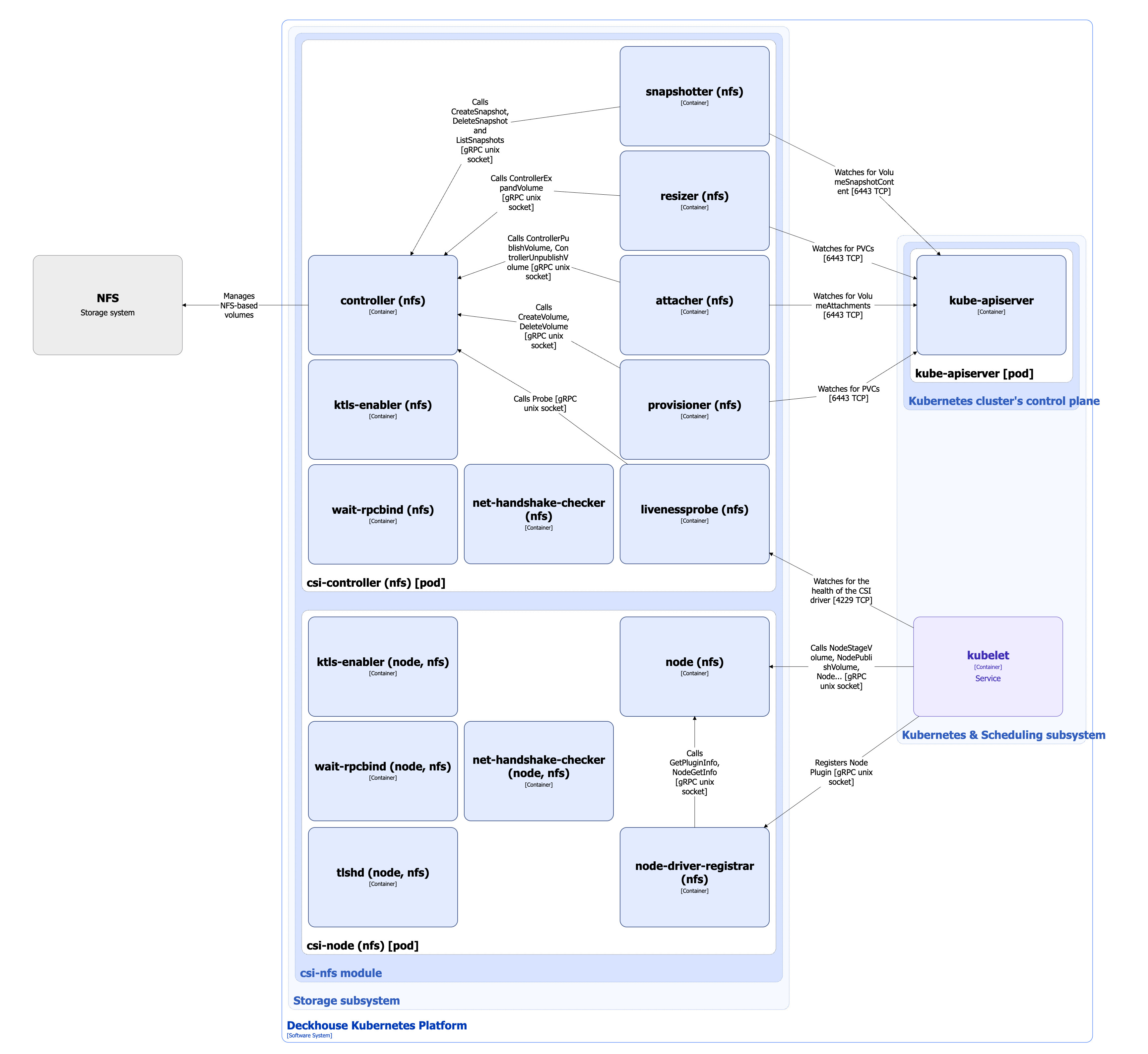The image size is (1148, 1054).
Task: Select the 'Calls GetPluginInfo, NodeGetInfo' label
Action: click(694, 772)
